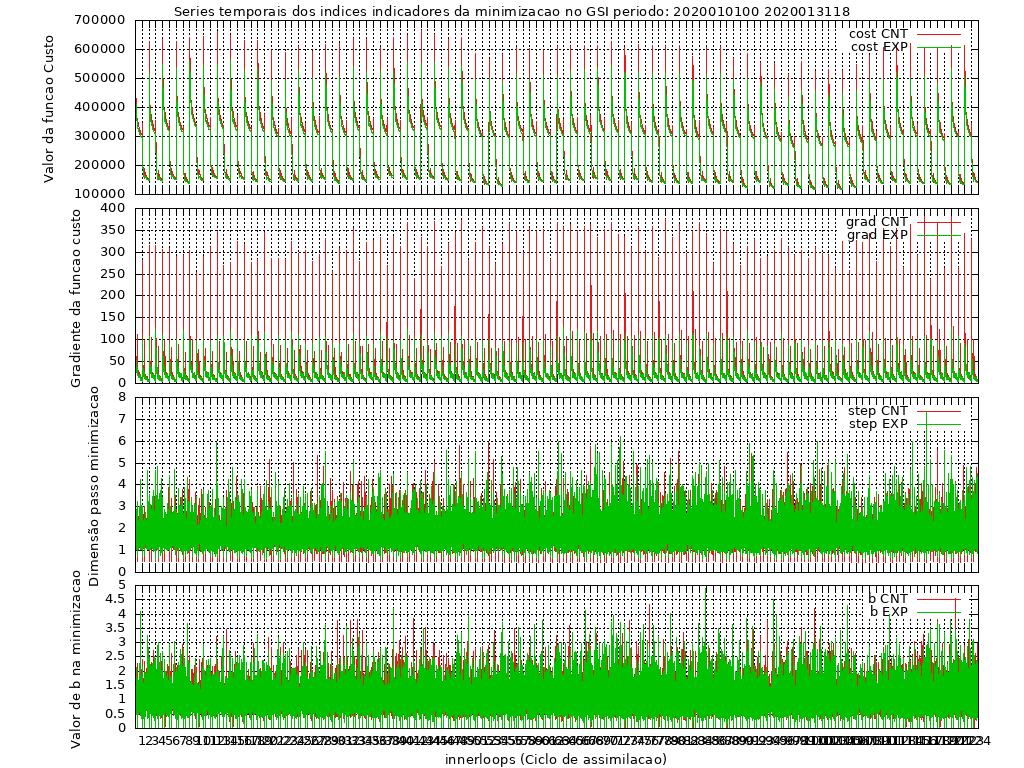Image resolution: width=1024 pixels, height=768 pixels.
Task: Click the y-axis label 'Valor de b na minimizacao'
Action: (x=77, y=657)
